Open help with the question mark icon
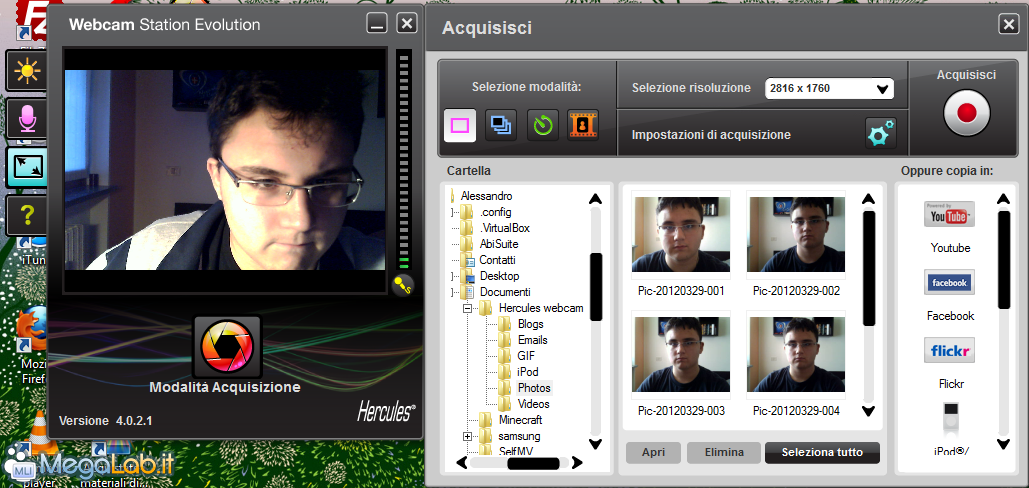Image resolution: width=1029 pixels, height=488 pixels. (x=25, y=214)
